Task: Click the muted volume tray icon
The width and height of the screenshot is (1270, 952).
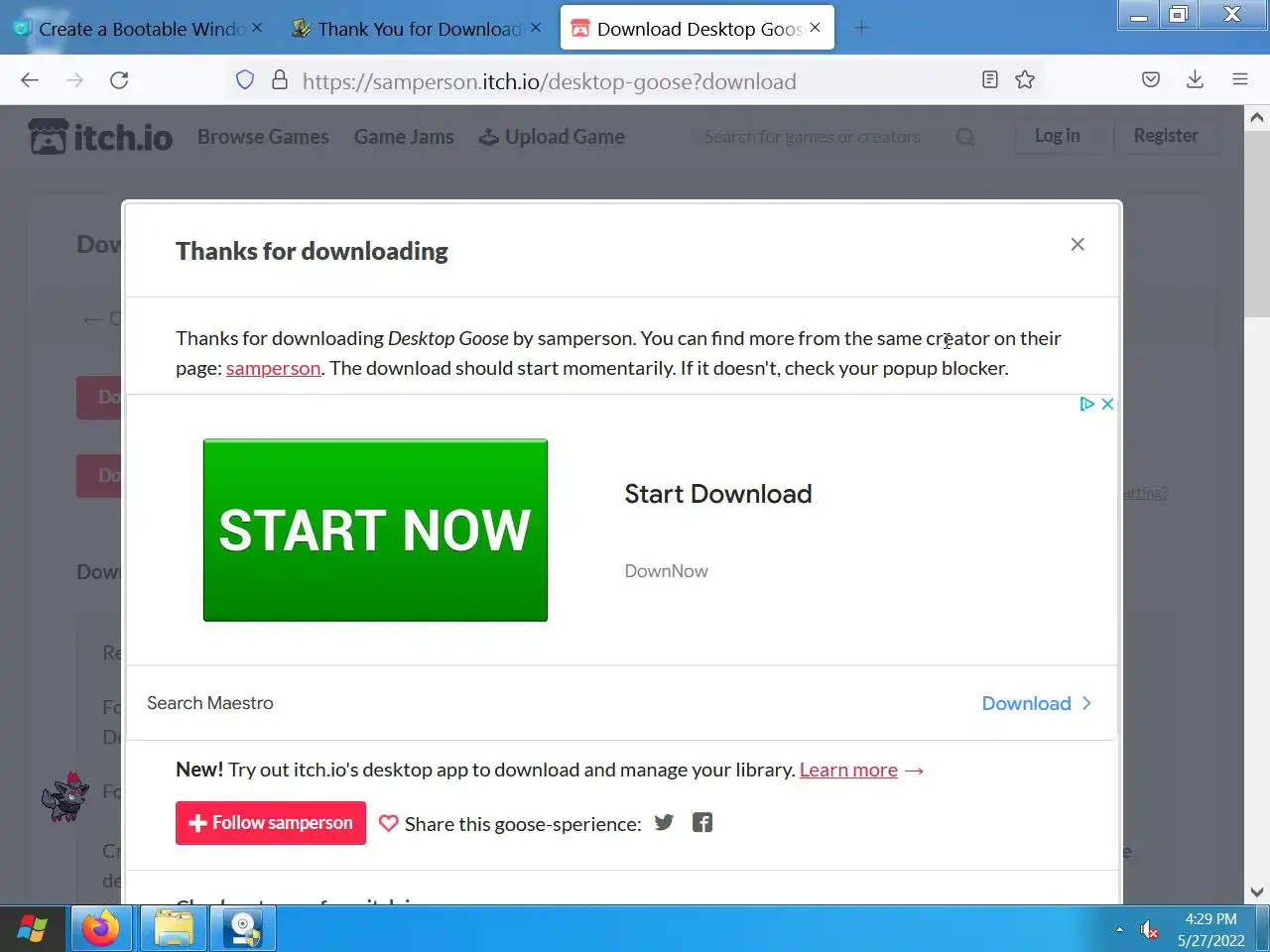Action: coord(1149,929)
